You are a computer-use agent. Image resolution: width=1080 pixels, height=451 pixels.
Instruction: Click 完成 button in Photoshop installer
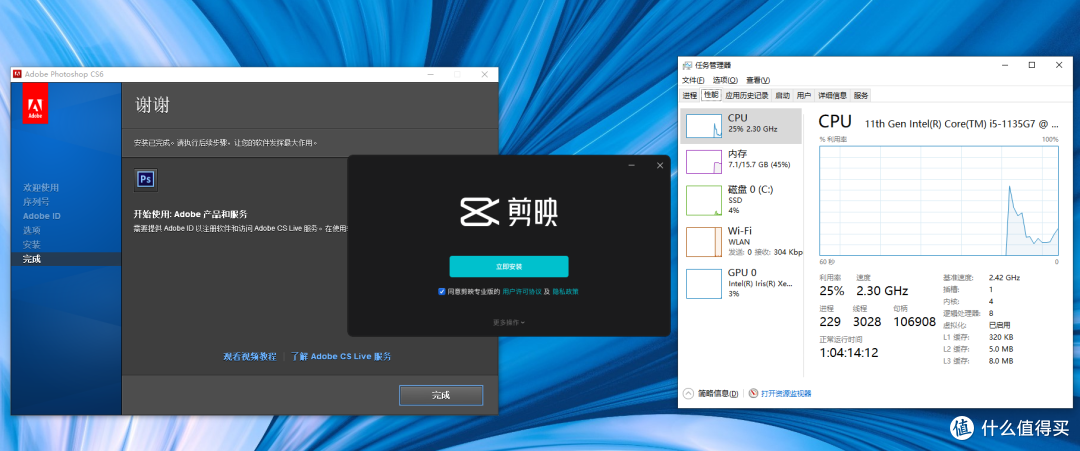(441, 395)
